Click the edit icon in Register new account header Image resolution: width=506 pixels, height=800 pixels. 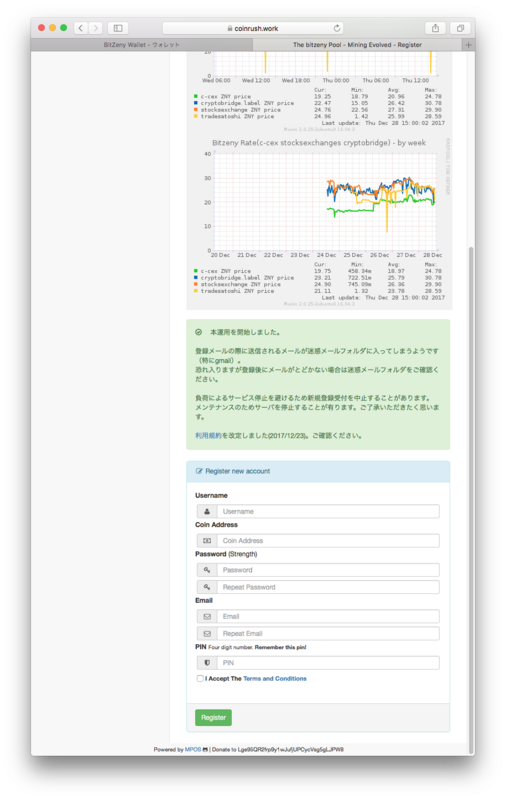199,471
